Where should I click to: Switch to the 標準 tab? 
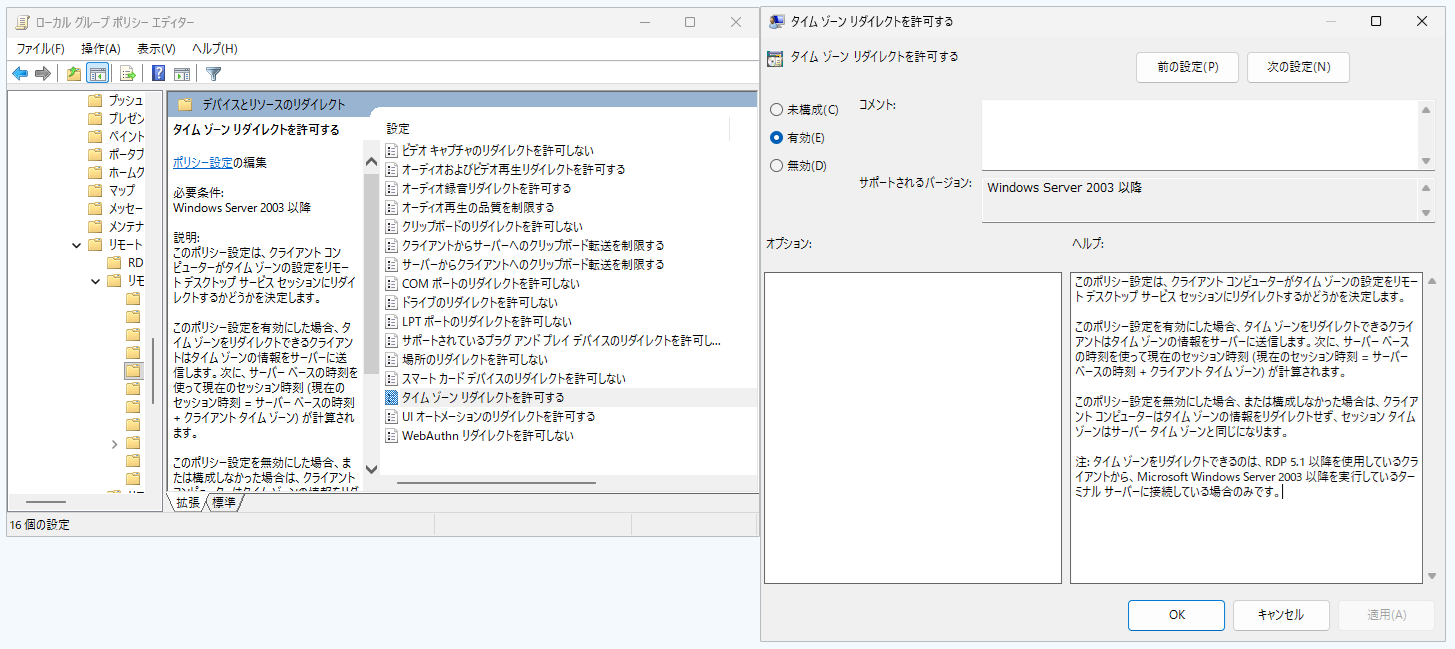223,502
